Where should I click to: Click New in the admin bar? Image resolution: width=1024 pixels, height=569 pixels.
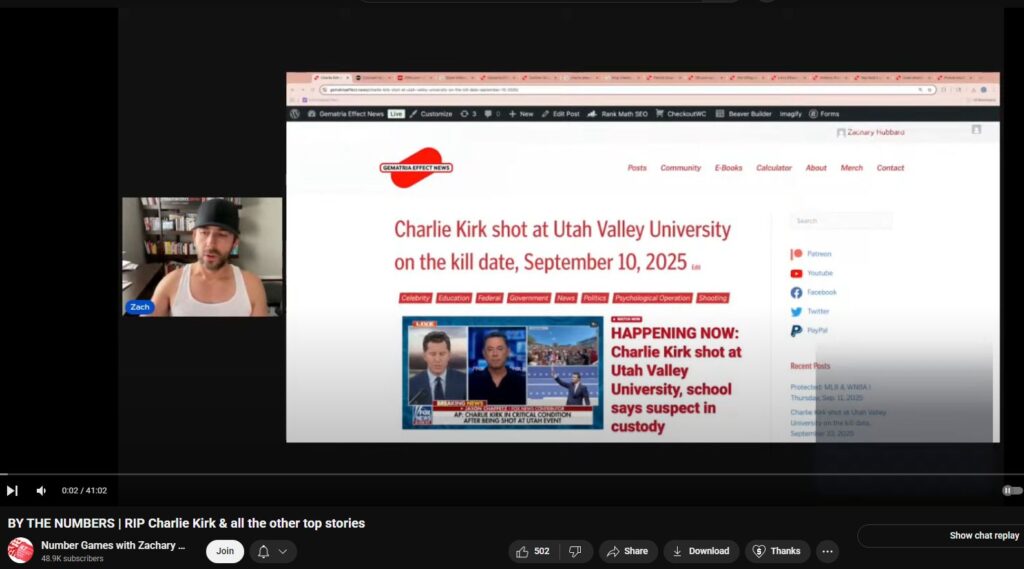tap(520, 114)
